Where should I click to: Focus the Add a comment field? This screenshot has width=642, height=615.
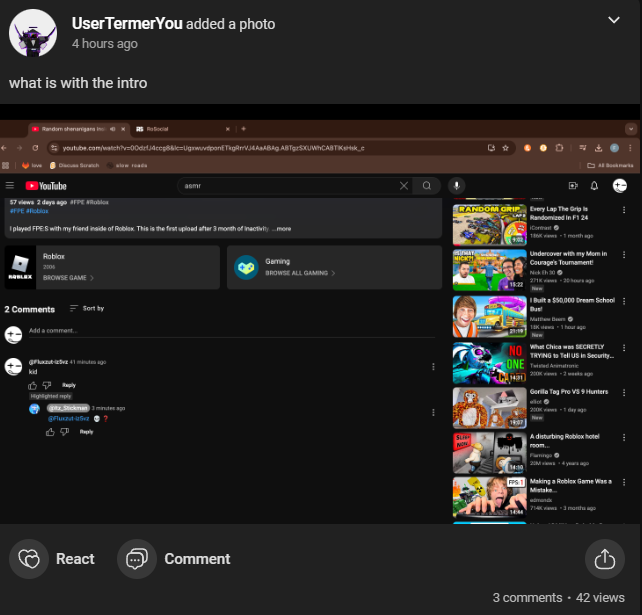click(x=232, y=331)
